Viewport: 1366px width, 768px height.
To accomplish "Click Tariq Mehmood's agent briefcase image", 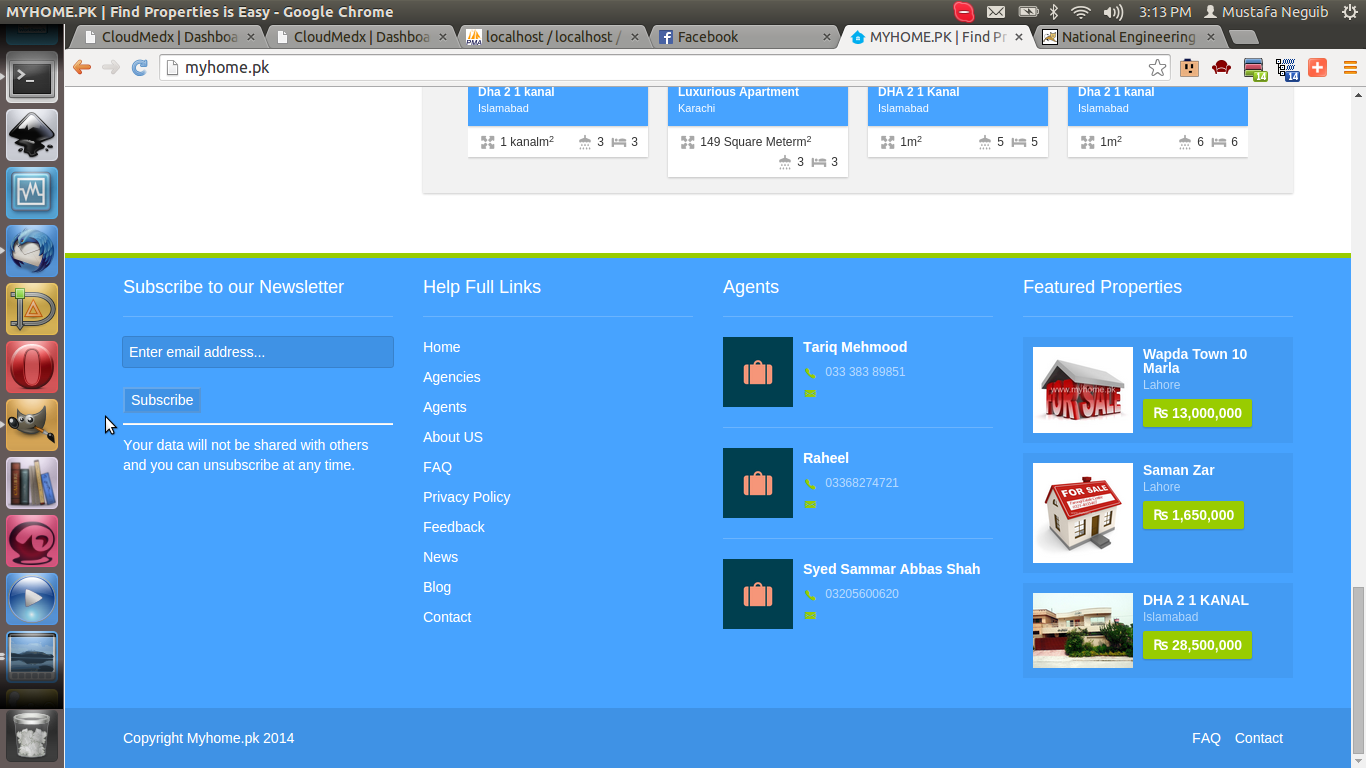I will (758, 372).
